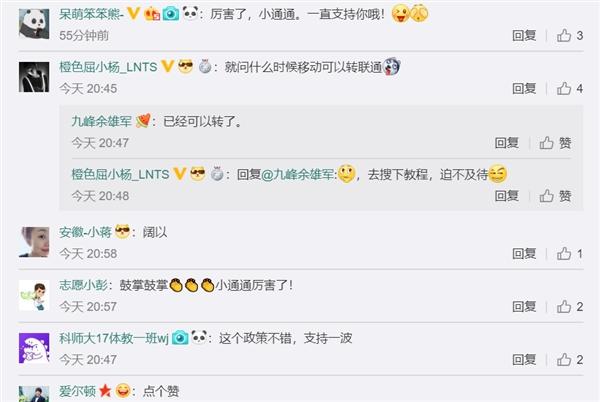Click the username 志愿小彭
600x402 pixels.
(x=83, y=285)
